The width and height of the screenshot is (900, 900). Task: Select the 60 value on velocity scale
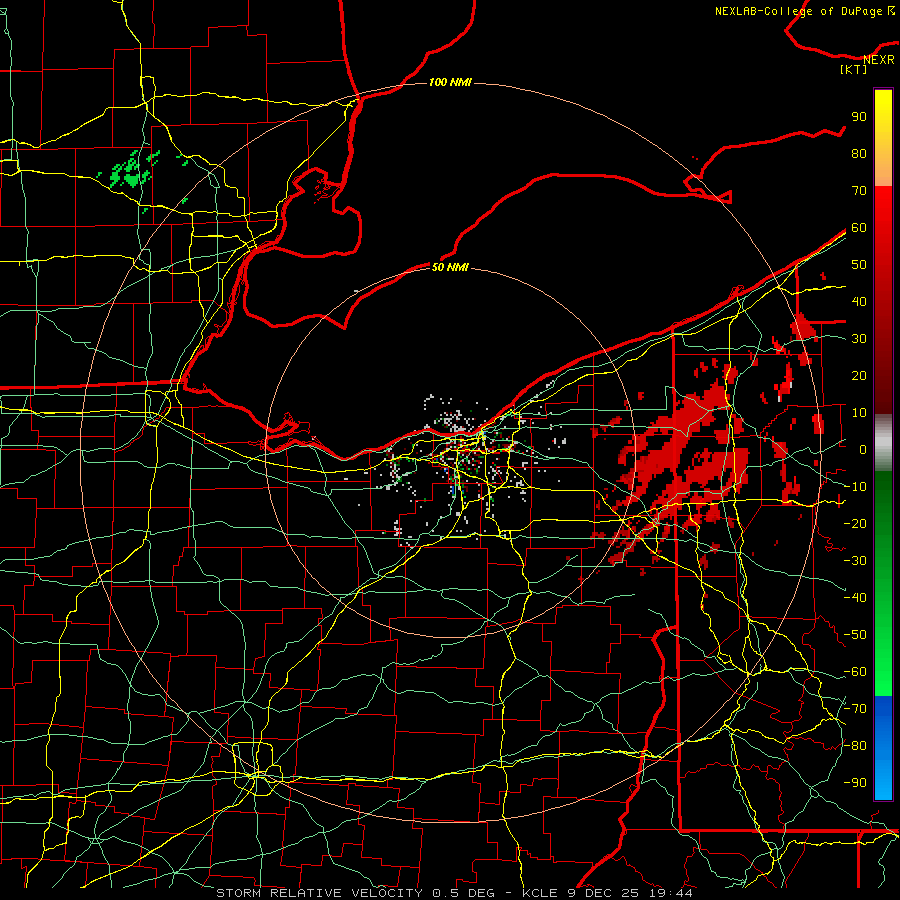click(859, 228)
